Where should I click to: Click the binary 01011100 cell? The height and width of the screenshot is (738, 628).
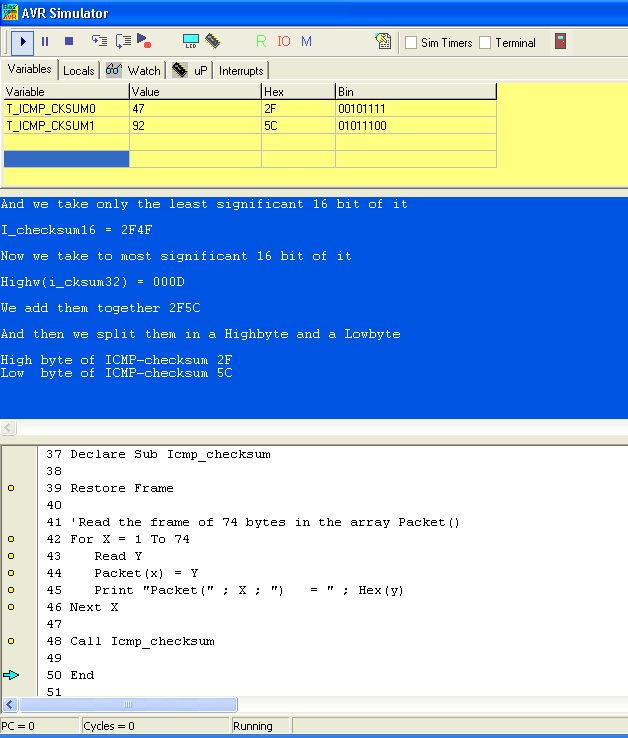pyautogui.click(x=416, y=126)
